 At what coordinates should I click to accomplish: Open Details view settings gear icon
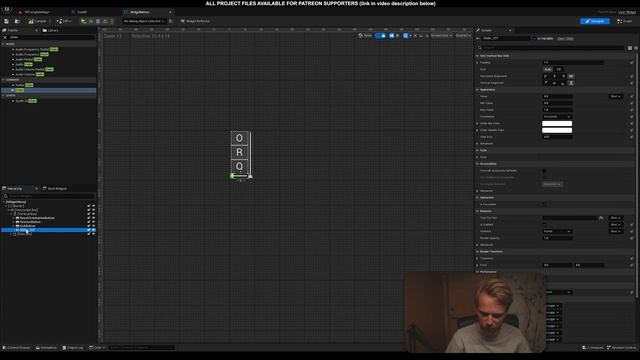coord(636,48)
